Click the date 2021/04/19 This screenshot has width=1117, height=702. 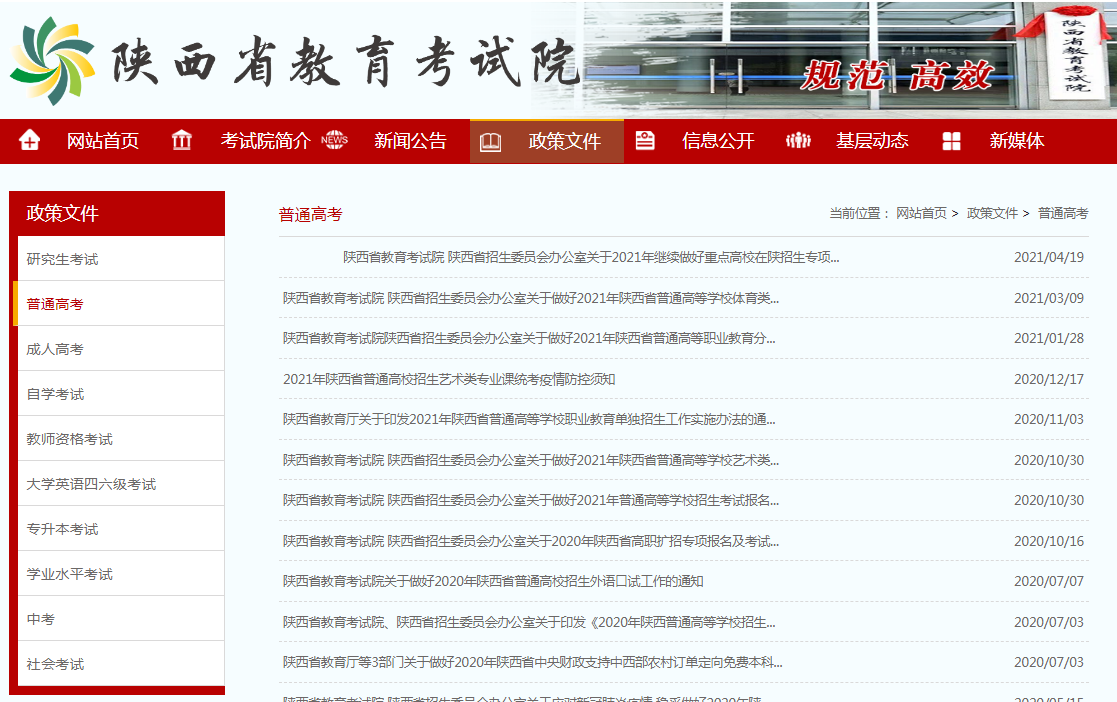click(x=1049, y=257)
